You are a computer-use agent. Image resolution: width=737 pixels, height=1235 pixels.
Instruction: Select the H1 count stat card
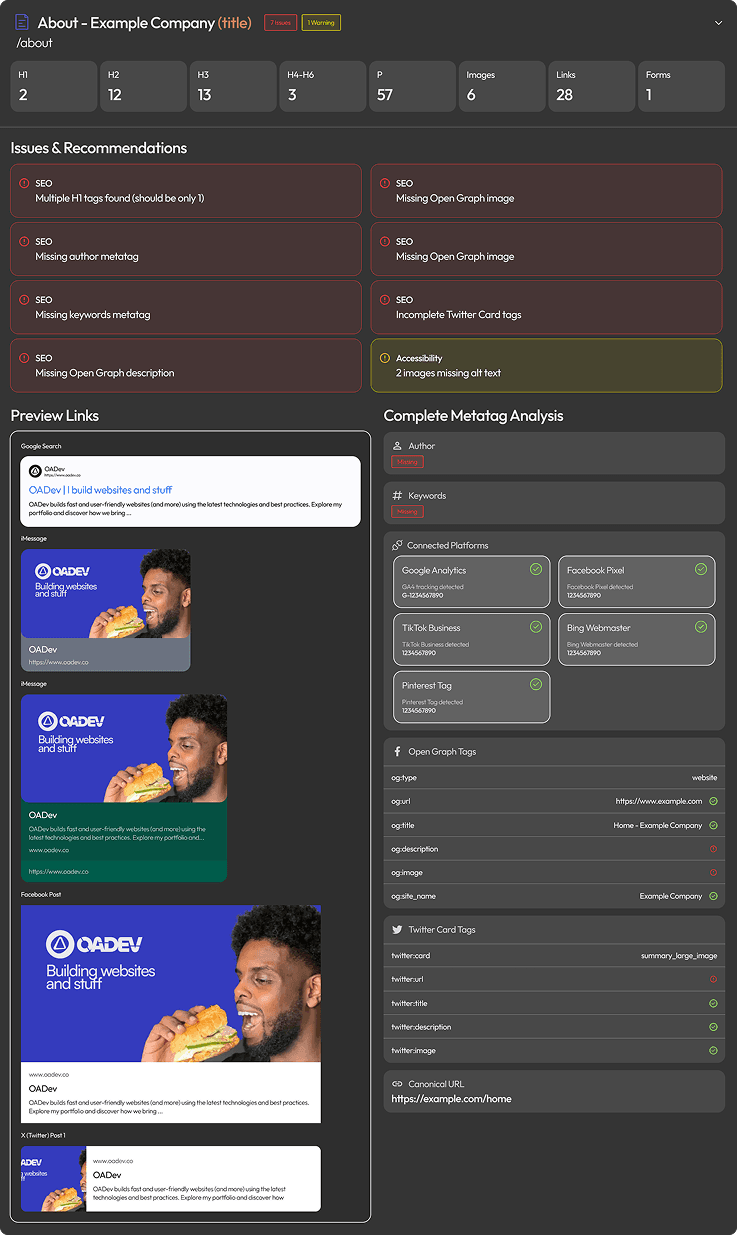click(54, 86)
